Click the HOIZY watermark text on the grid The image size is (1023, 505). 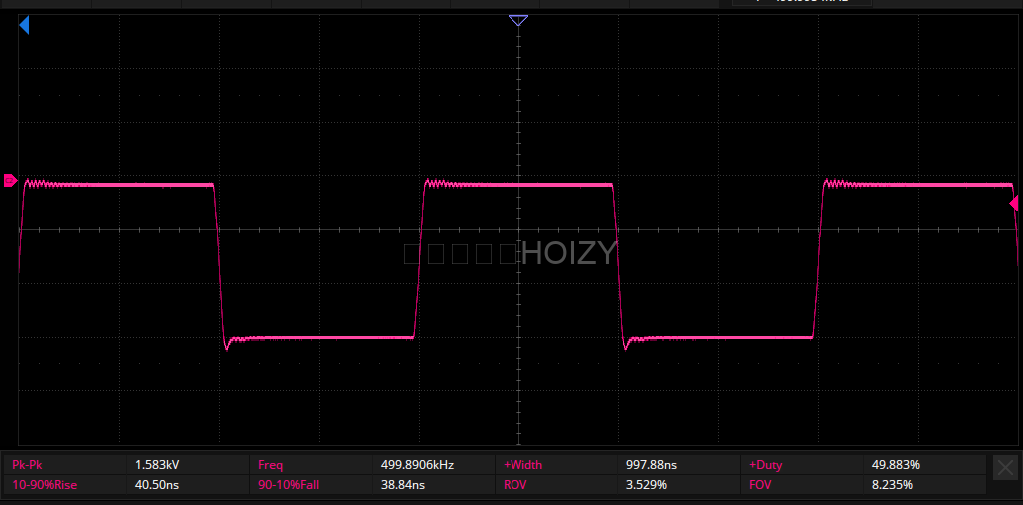point(568,254)
